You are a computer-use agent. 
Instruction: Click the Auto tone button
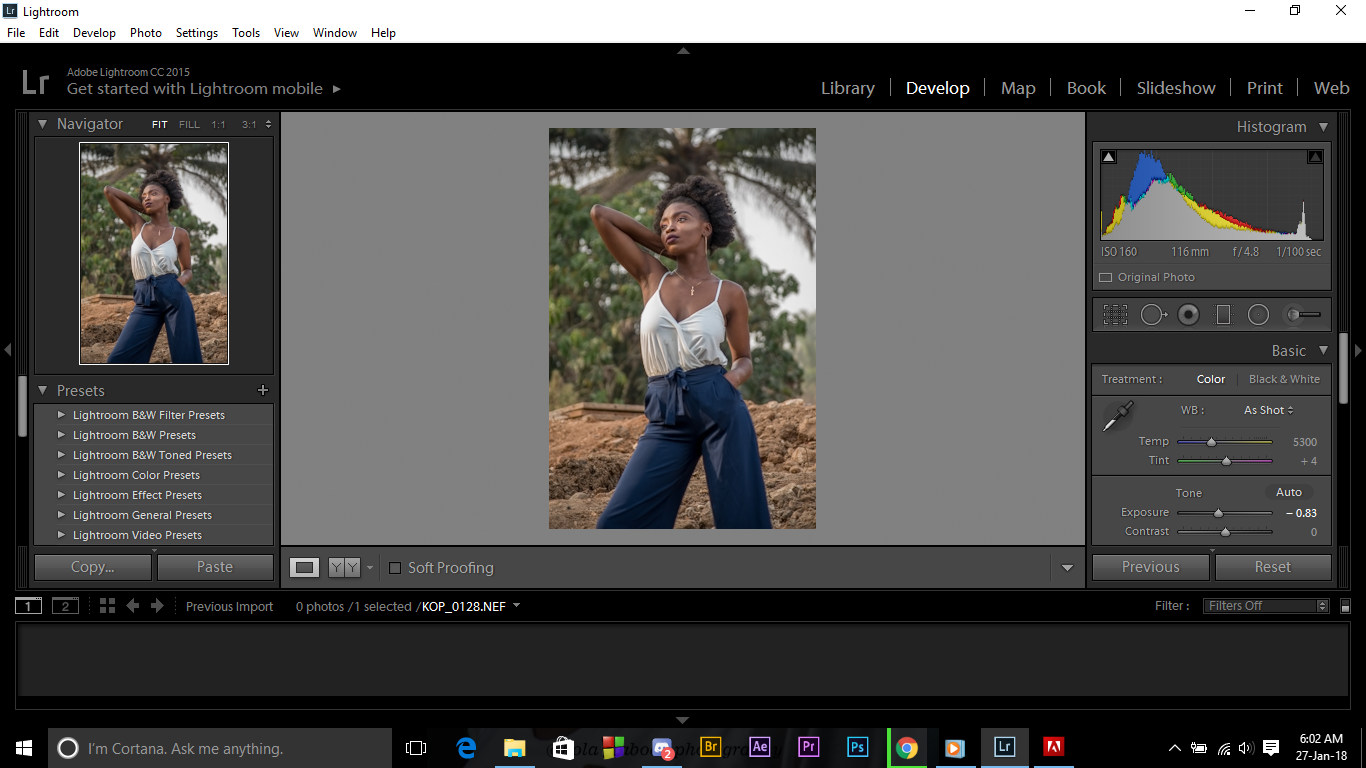1289,492
